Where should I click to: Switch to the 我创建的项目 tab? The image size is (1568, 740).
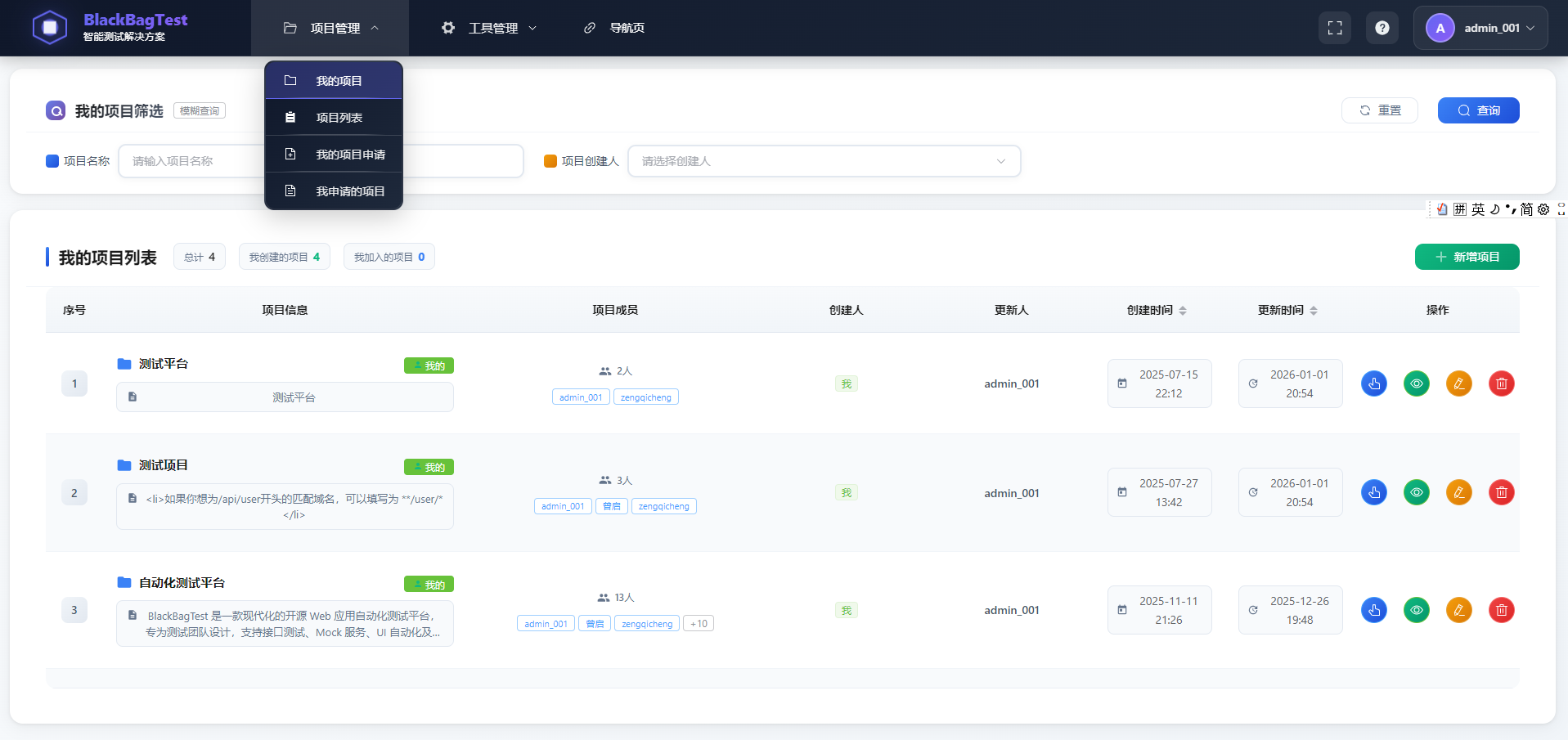pyautogui.click(x=284, y=256)
